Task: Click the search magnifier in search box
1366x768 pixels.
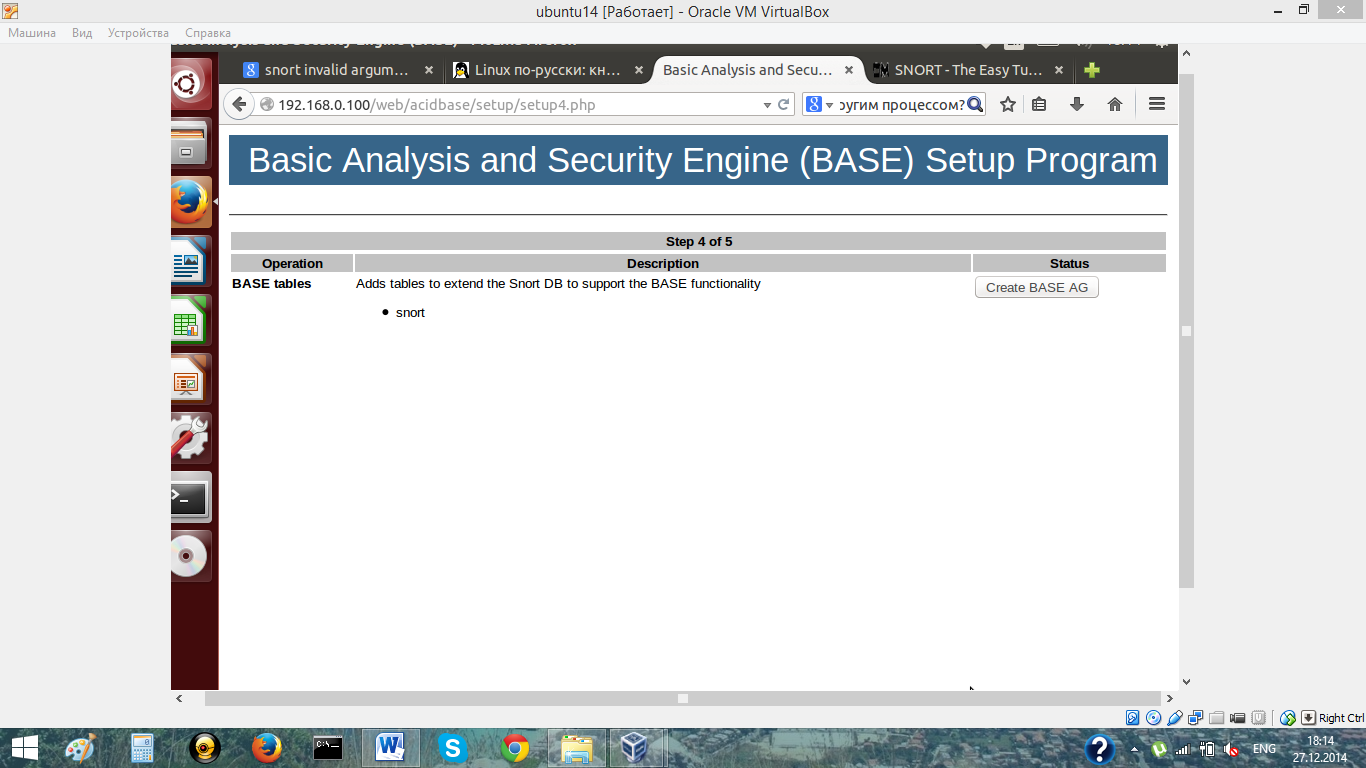Action: click(x=975, y=104)
